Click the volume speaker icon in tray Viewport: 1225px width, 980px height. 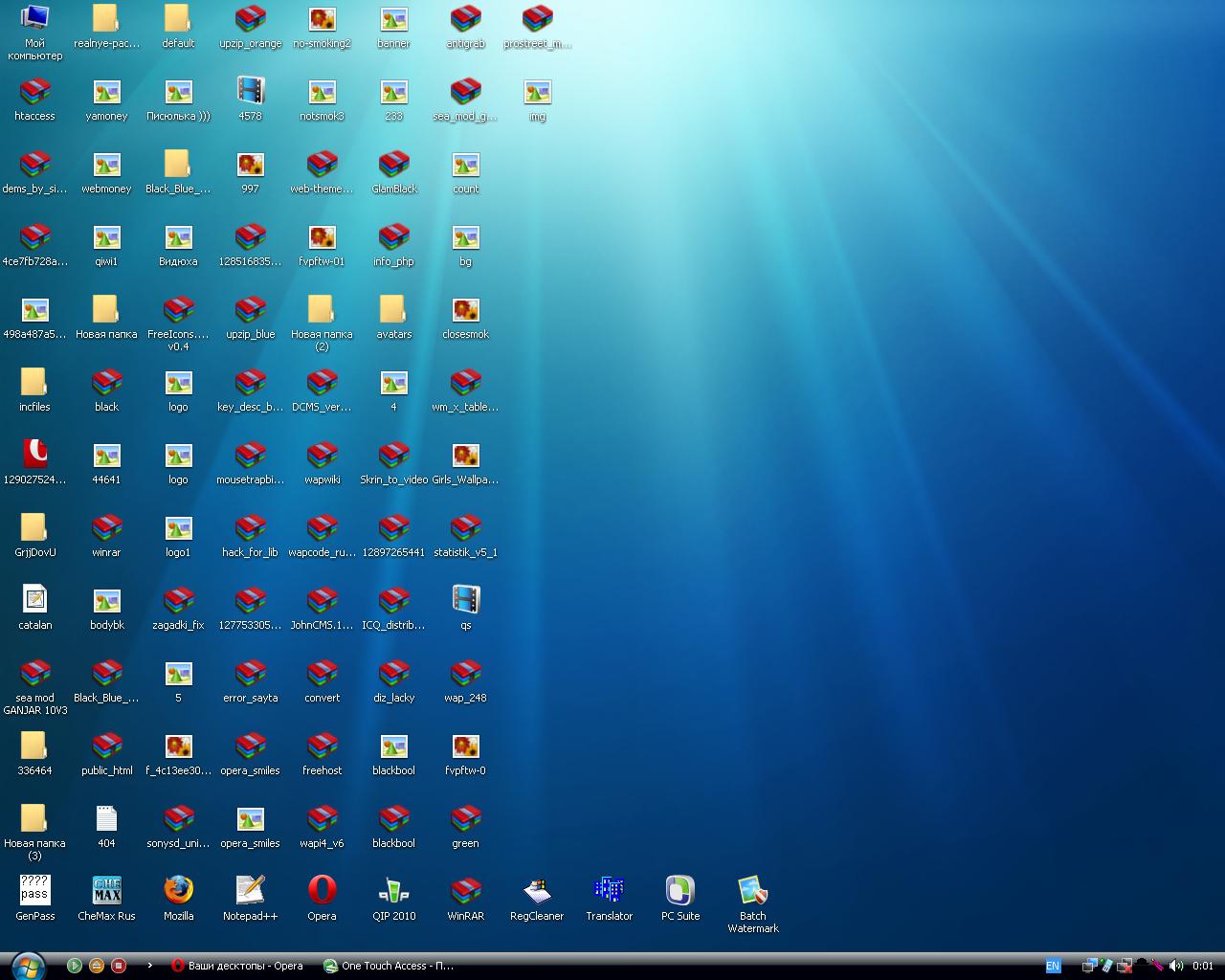click(1176, 966)
